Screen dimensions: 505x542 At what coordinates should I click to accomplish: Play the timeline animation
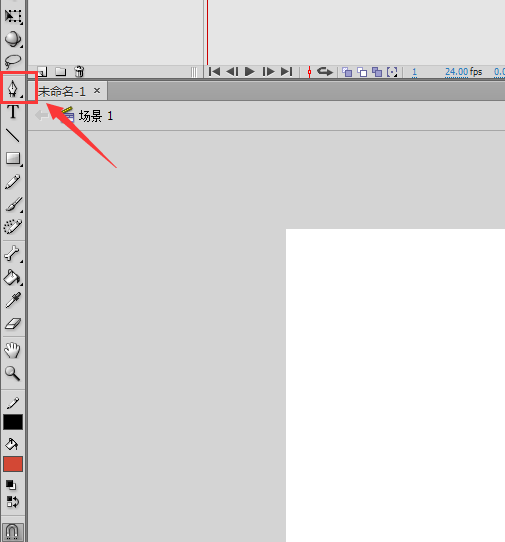tap(250, 72)
